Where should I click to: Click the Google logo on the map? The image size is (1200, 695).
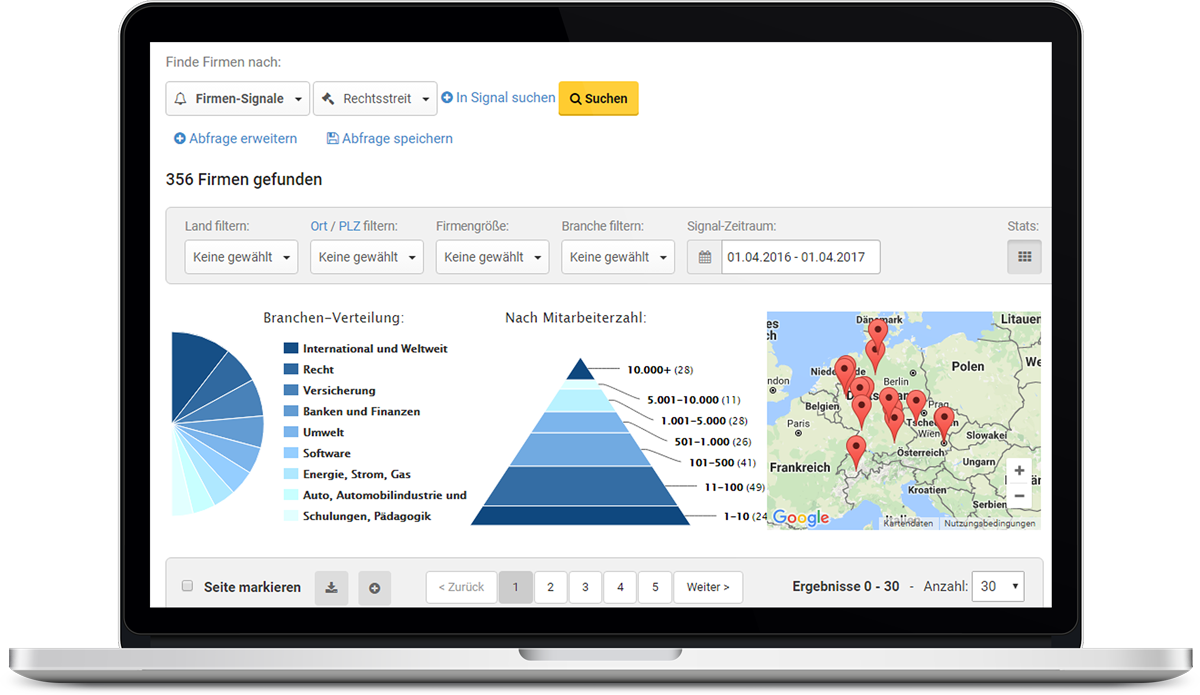tap(801, 517)
